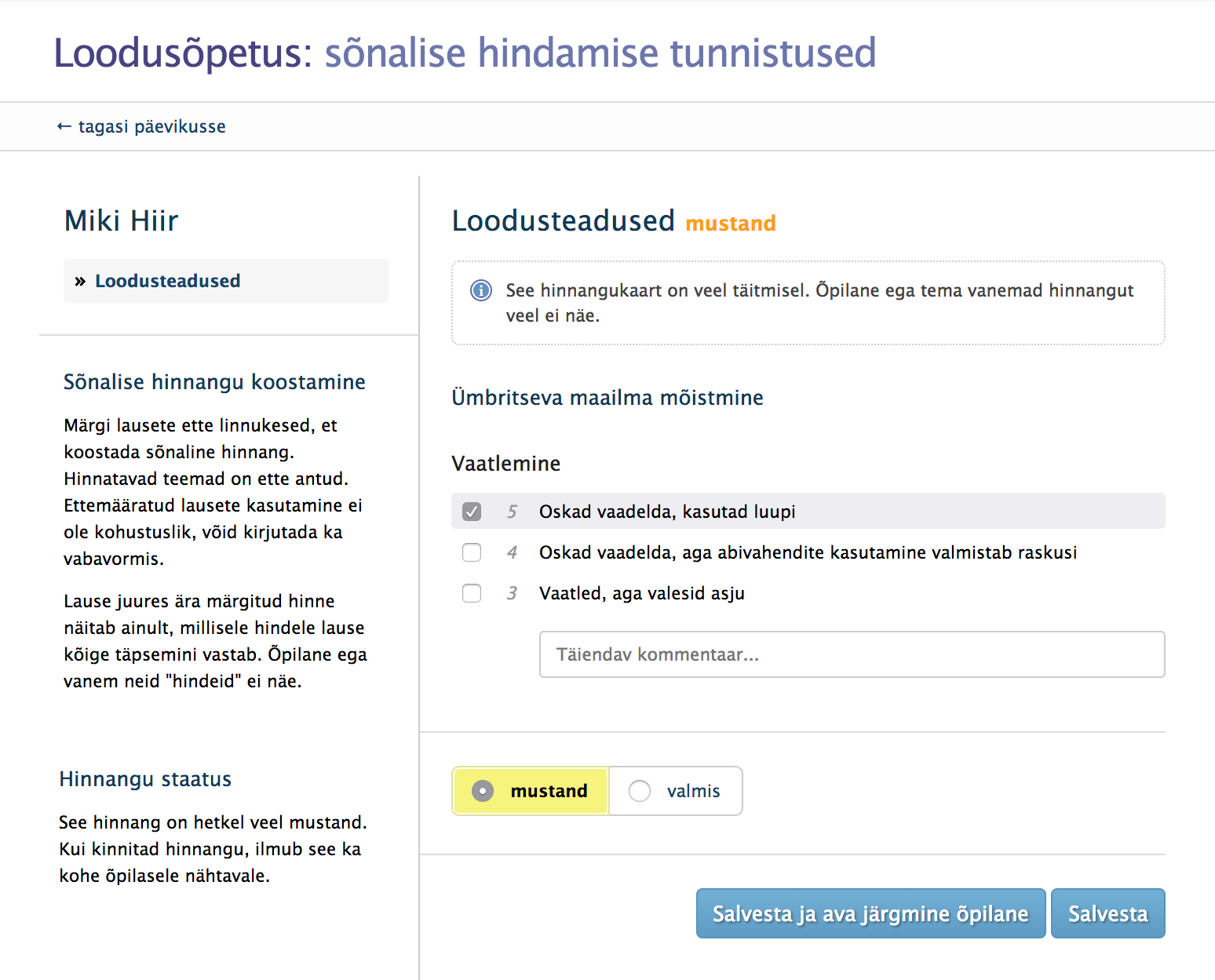
Task: Click the 'Hinnangu staatus' section heading
Action: [x=144, y=779]
